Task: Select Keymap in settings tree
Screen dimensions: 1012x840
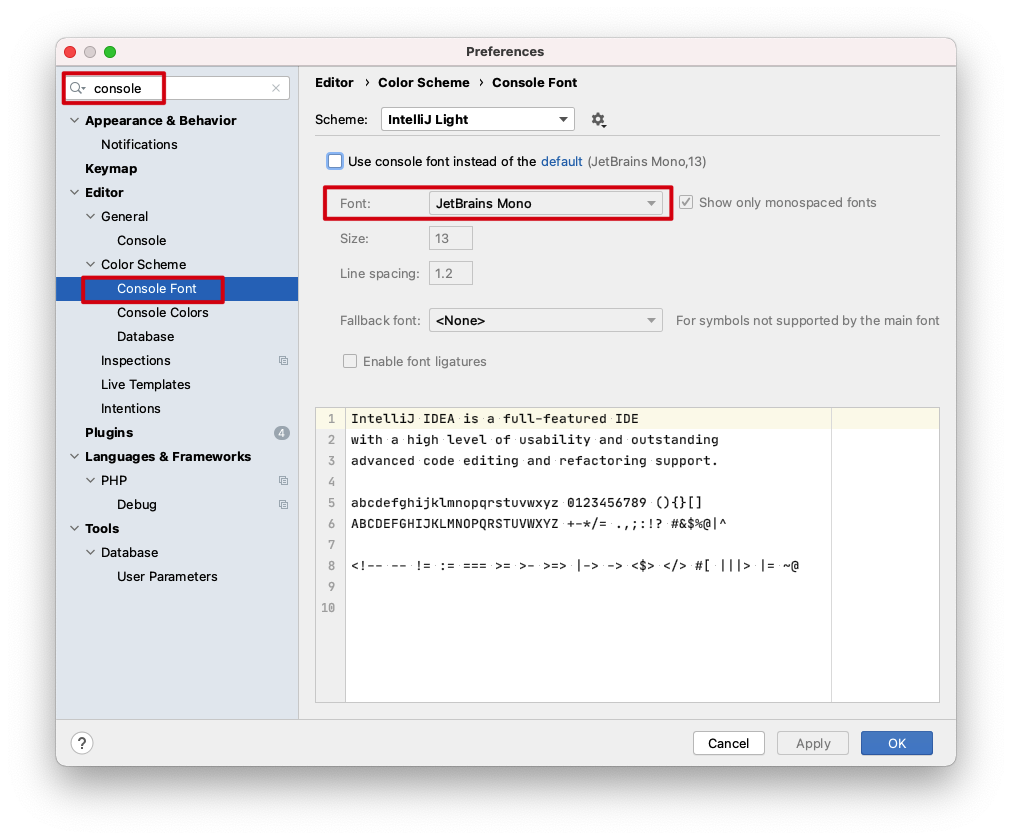Action: (111, 168)
